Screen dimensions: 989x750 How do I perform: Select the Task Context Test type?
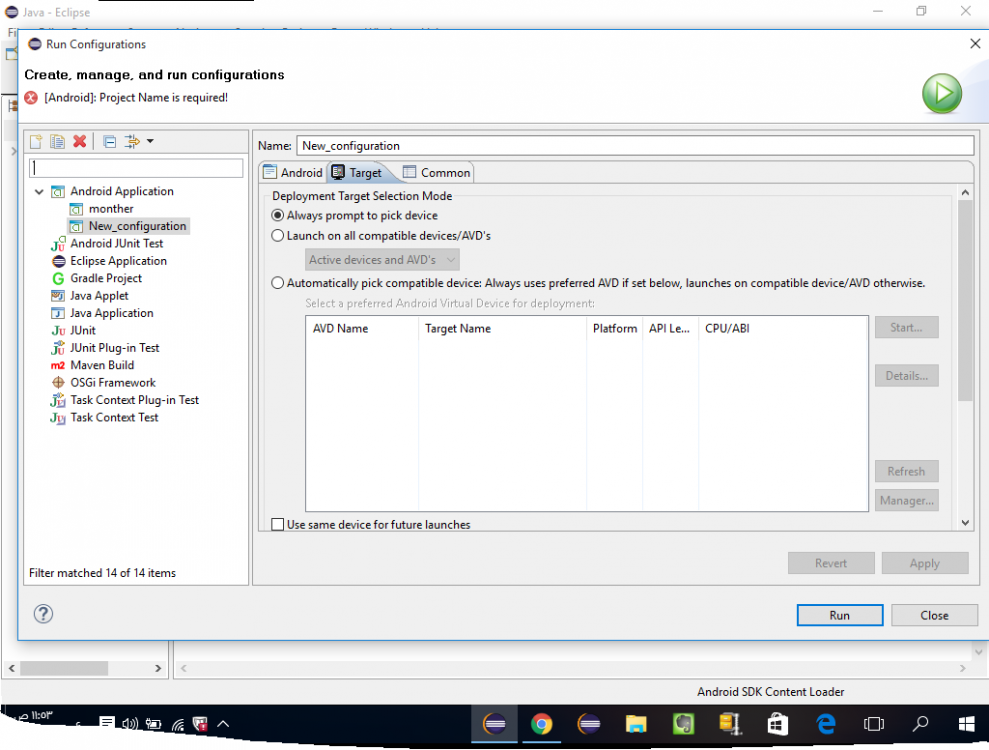(x=114, y=417)
